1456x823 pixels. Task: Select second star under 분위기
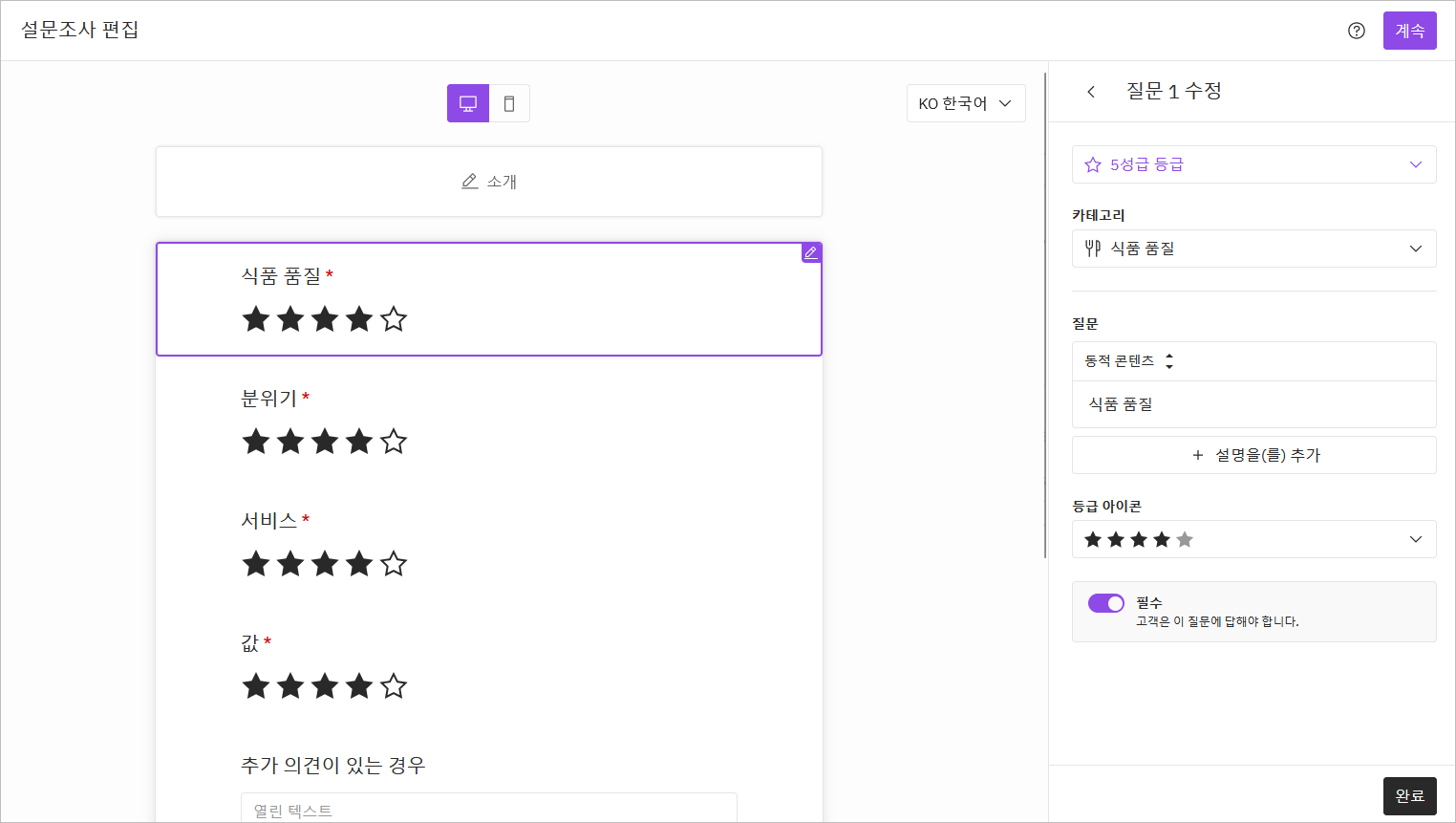[290, 441]
